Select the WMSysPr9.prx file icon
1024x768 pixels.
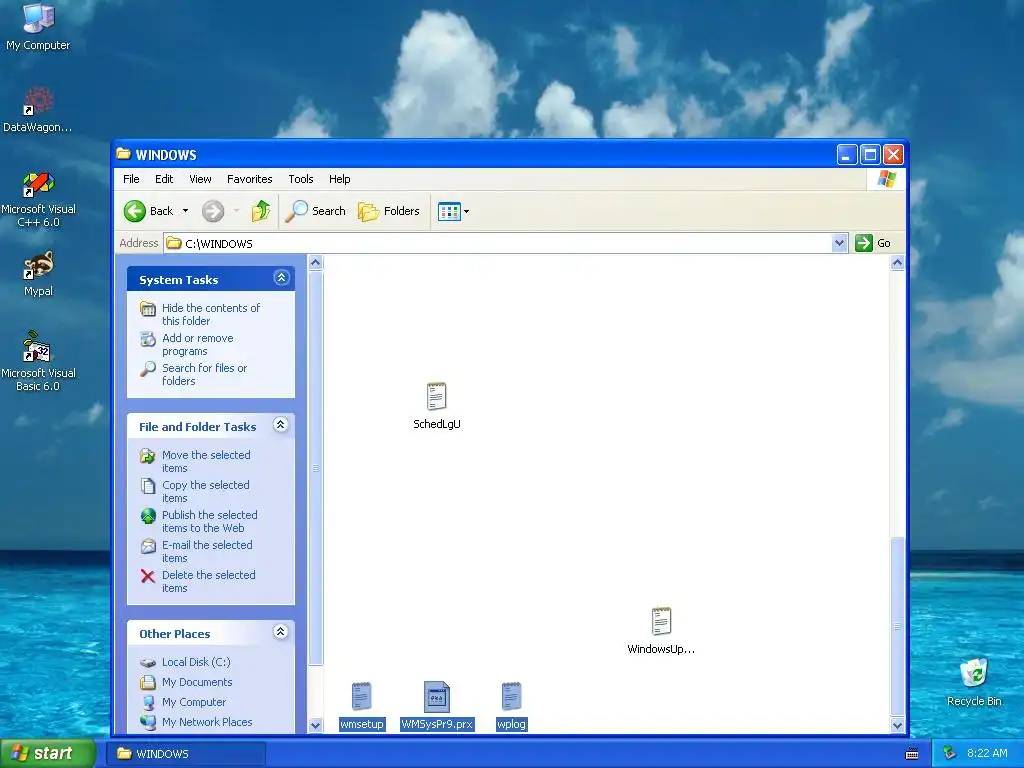point(437,696)
